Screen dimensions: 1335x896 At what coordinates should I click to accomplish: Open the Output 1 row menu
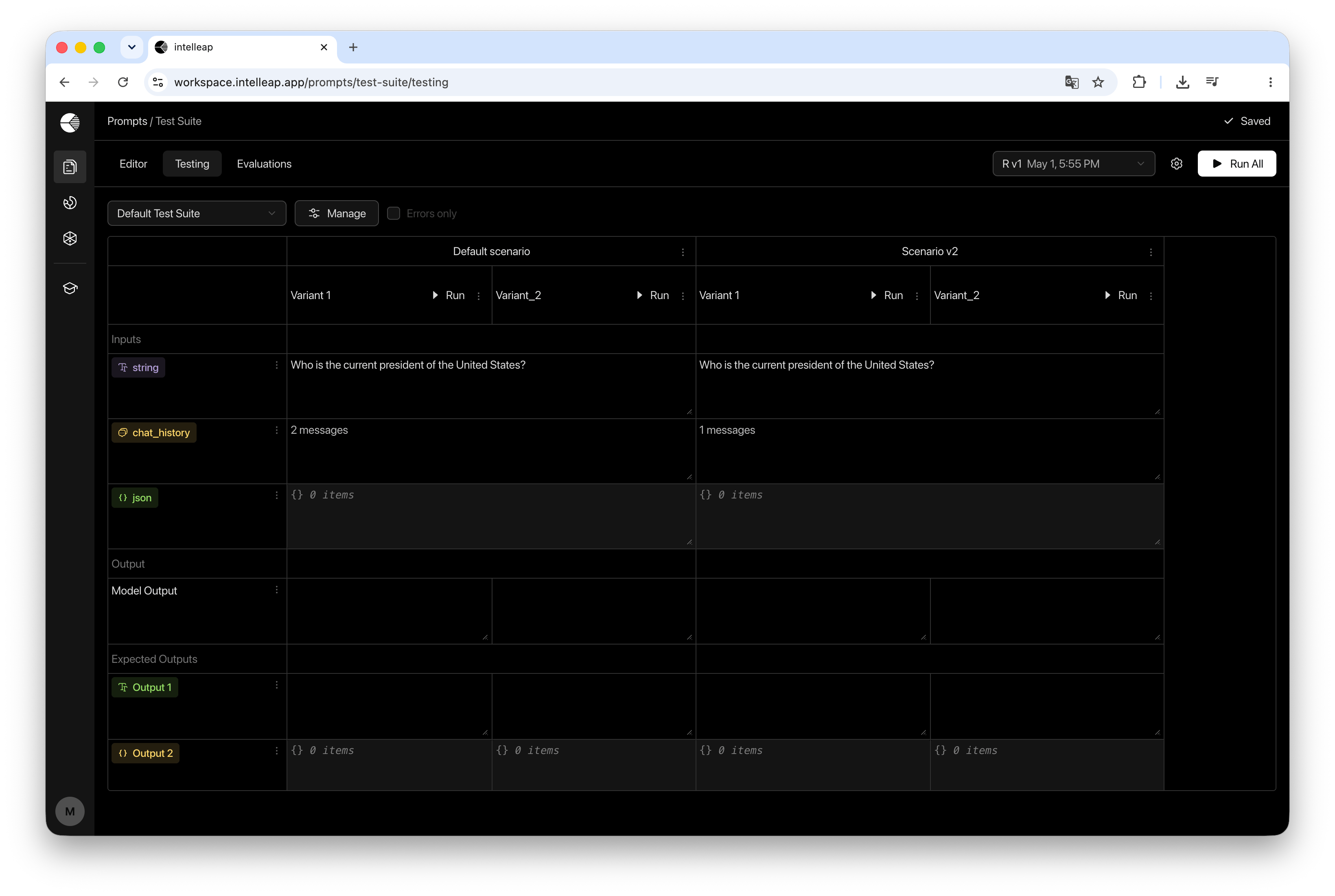click(x=277, y=685)
